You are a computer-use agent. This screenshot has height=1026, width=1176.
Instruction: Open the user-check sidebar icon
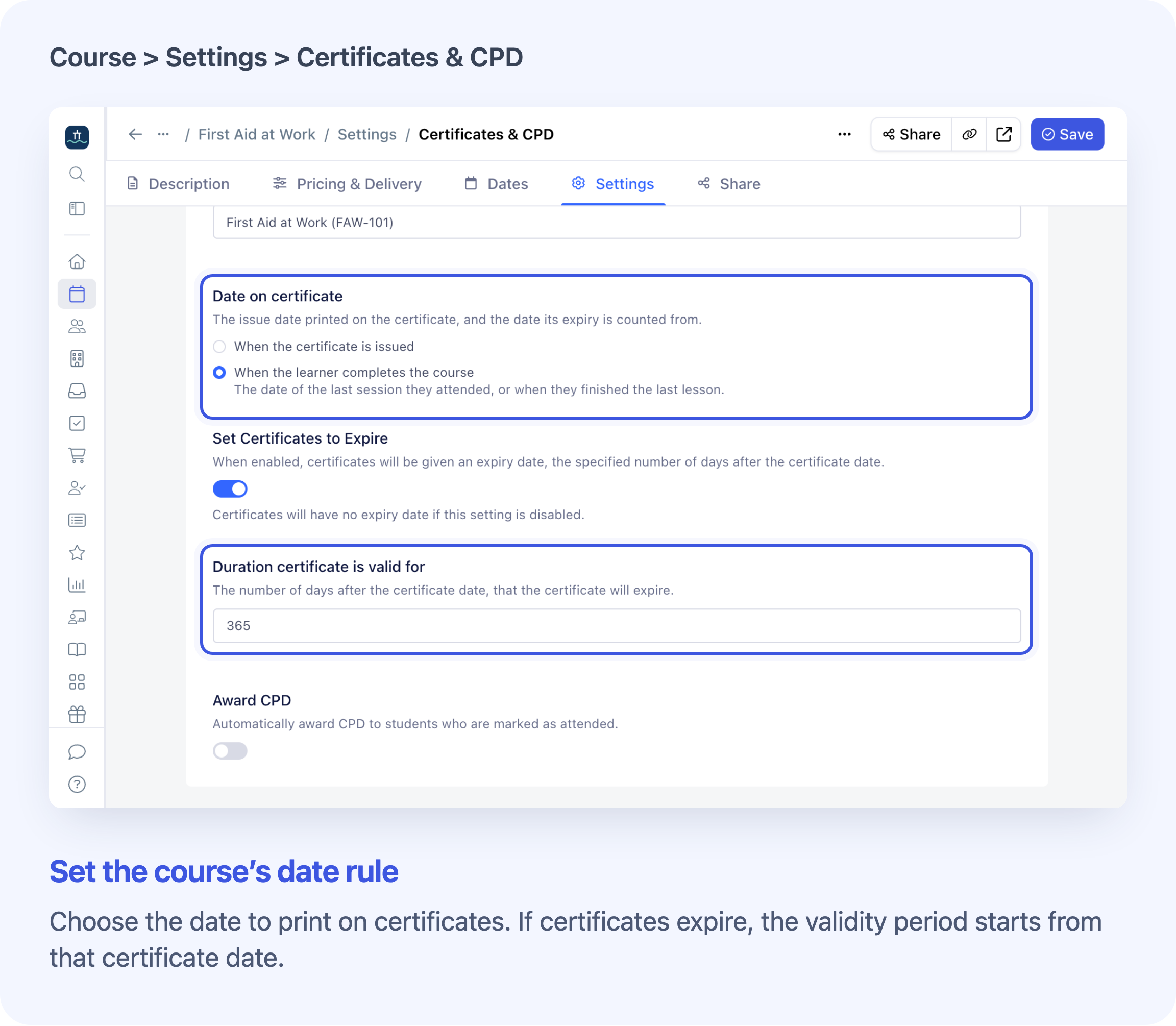(77, 488)
